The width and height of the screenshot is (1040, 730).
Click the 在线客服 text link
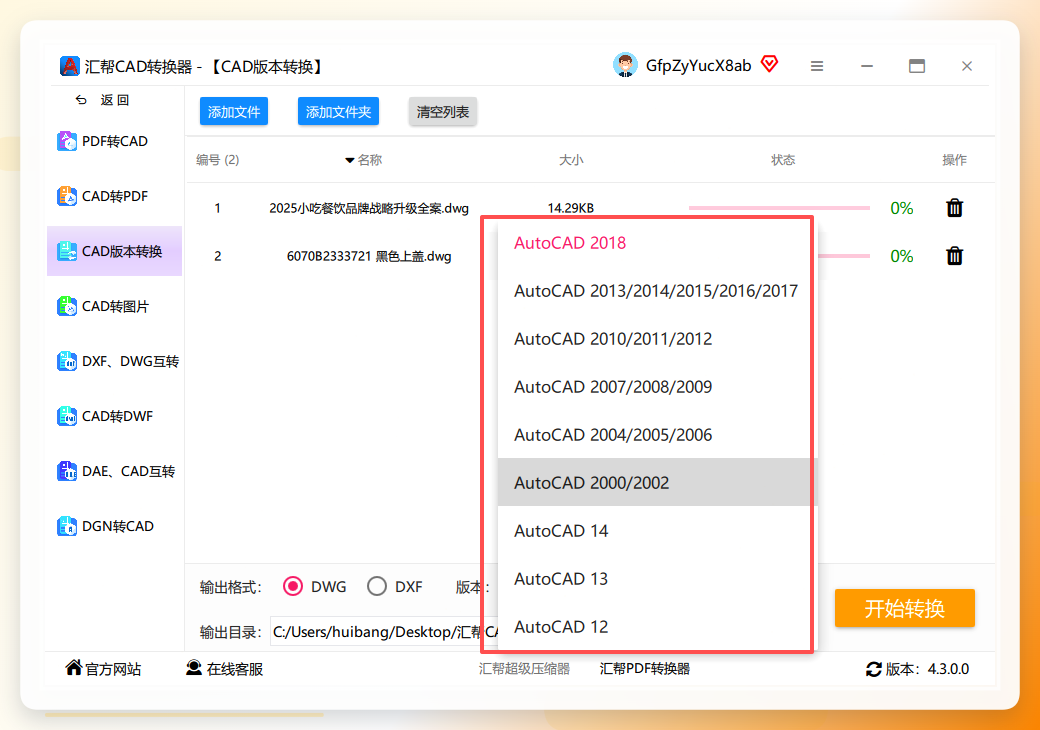point(235,669)
